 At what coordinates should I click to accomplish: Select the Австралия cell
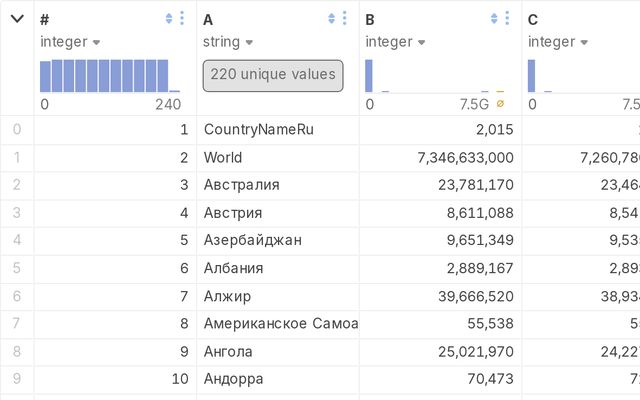pos(241,184)
